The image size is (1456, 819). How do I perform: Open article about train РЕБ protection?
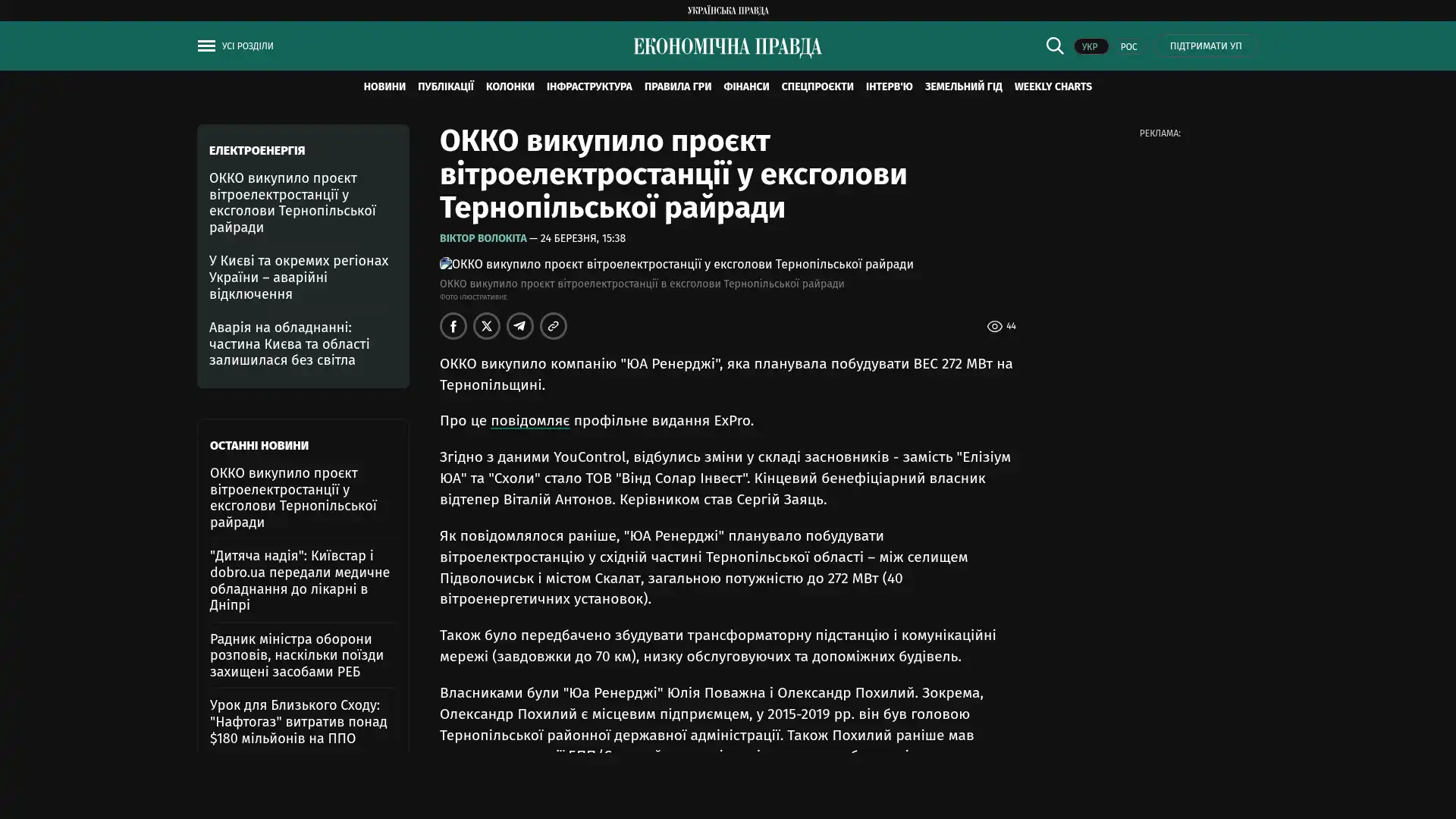297,655
